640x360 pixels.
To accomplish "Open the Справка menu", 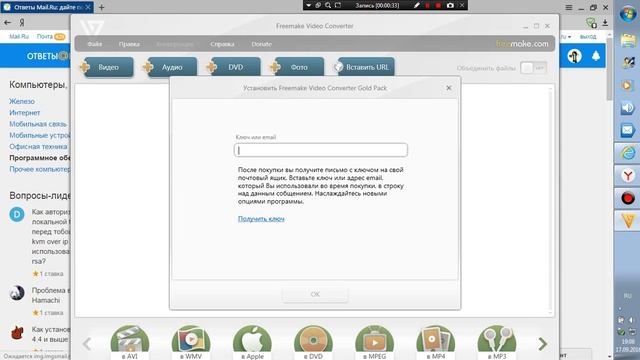I will [222, 44].
